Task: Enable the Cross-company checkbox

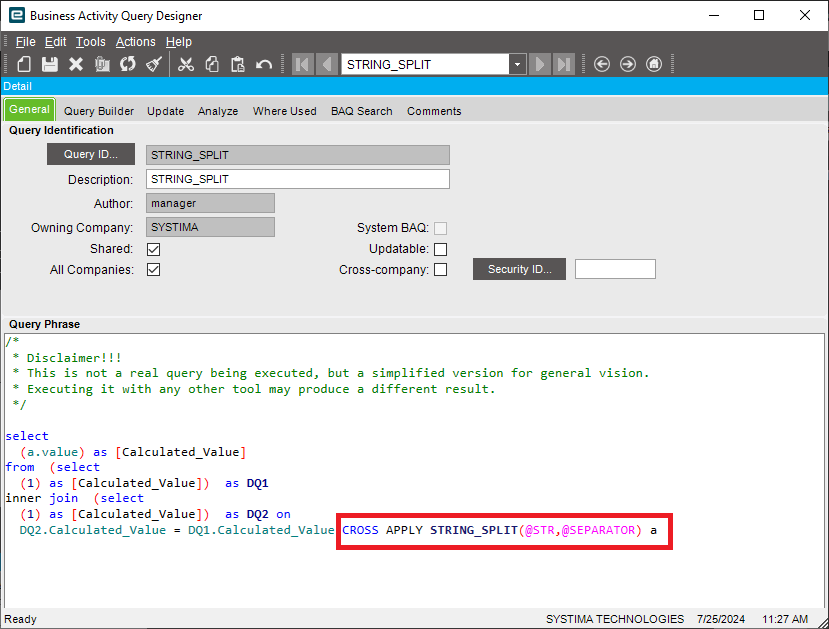Action: click(x=440, y=270)
